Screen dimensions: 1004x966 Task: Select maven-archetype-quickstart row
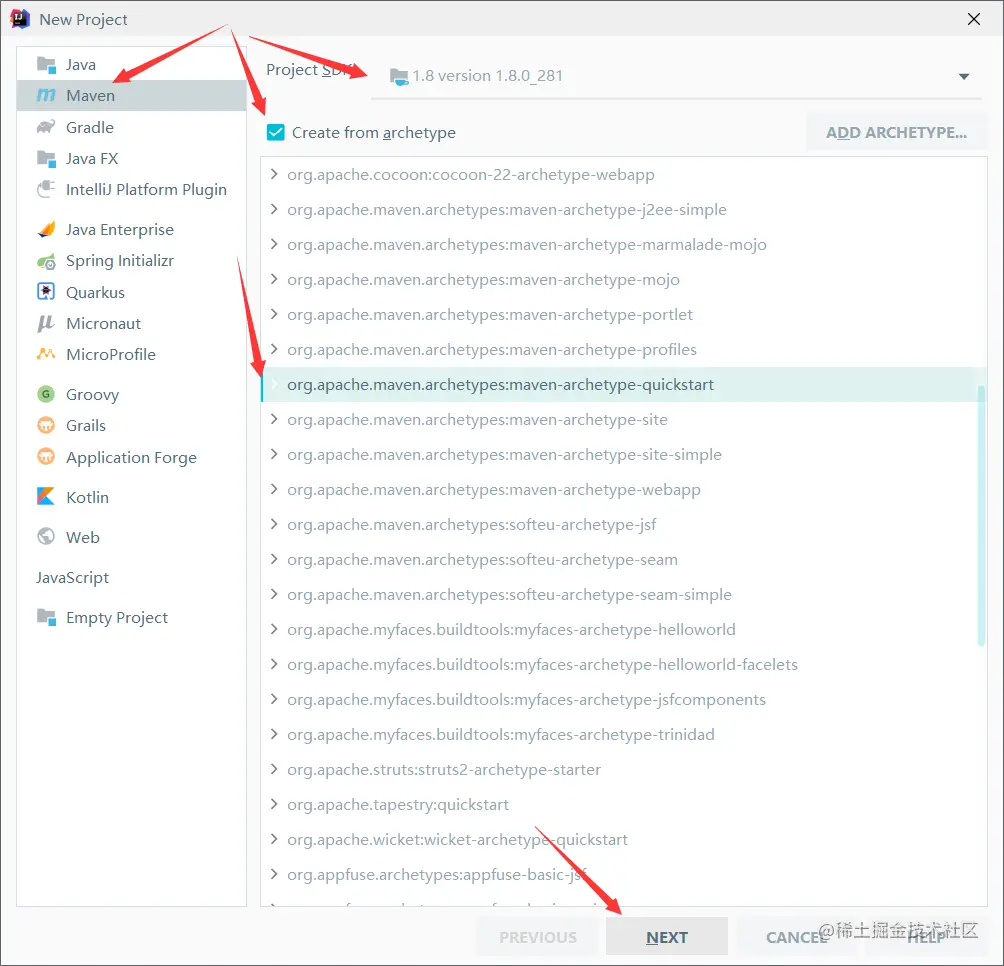coord(624,385)
